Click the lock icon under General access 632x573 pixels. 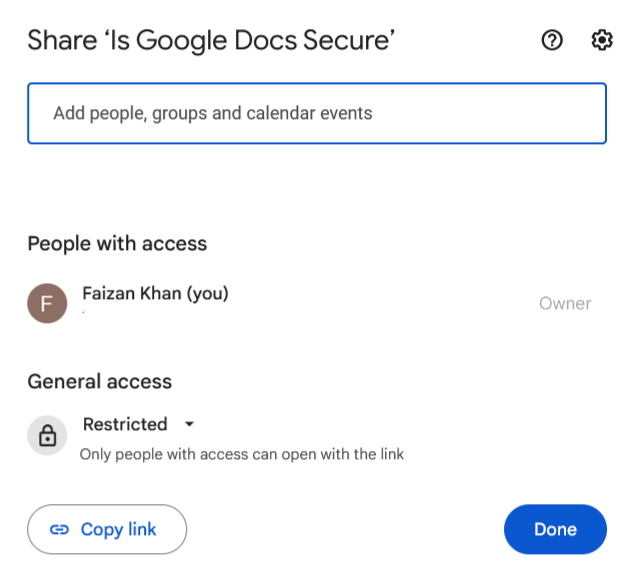click(x=47, y=435)
